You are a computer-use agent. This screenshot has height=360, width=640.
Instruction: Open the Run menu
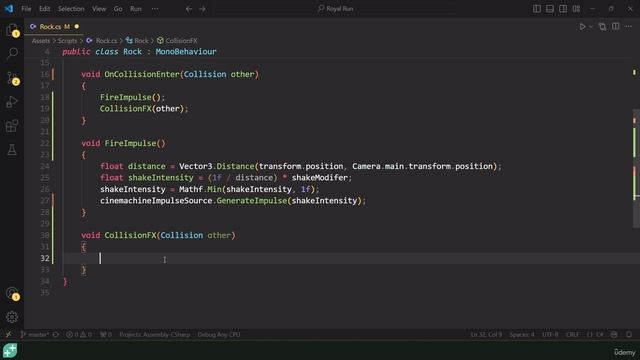point(136,9)
